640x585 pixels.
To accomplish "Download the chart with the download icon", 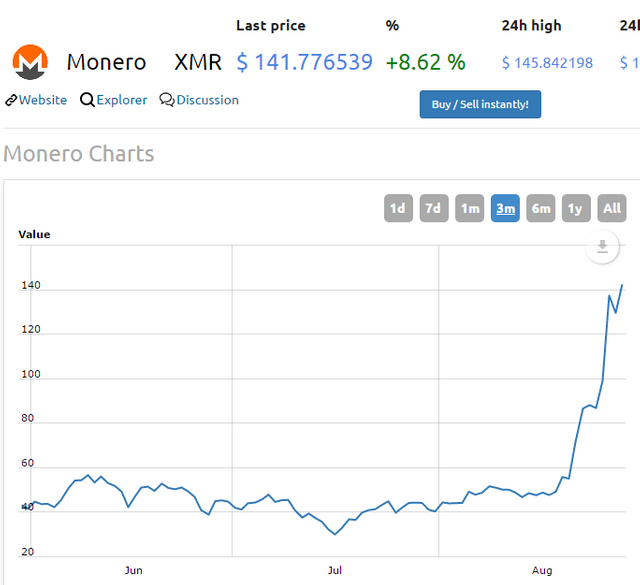I will point(602,247).
